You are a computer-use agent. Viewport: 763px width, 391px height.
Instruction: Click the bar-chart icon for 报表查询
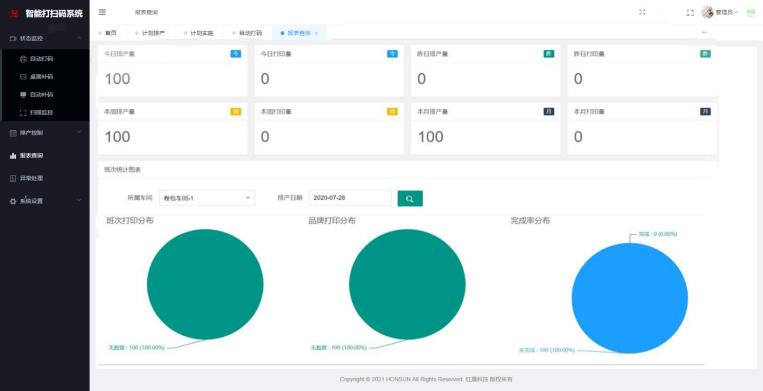13,156
